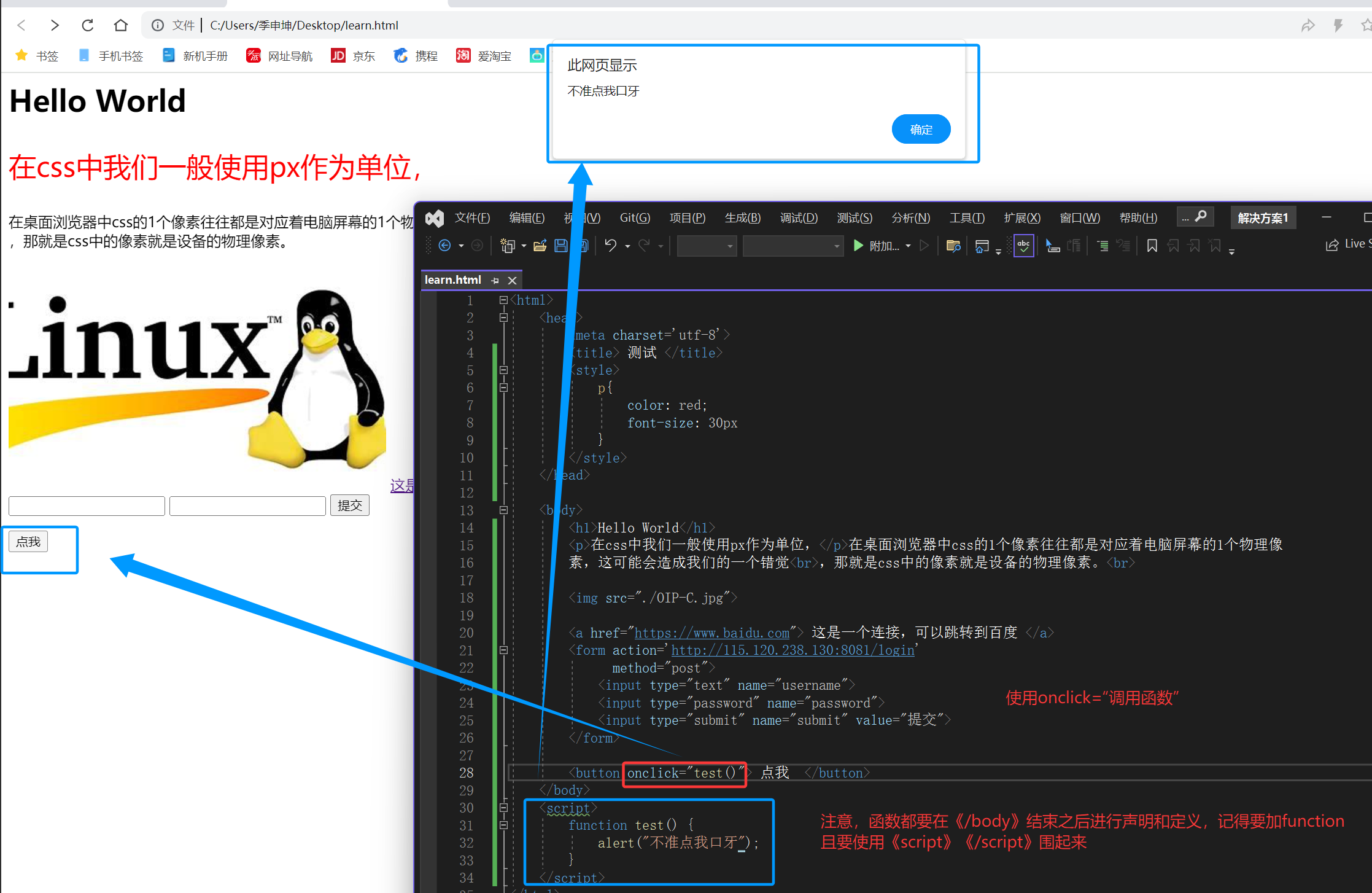
Task: Click the undo toolbar icon
Action: (x=610, y=246)
